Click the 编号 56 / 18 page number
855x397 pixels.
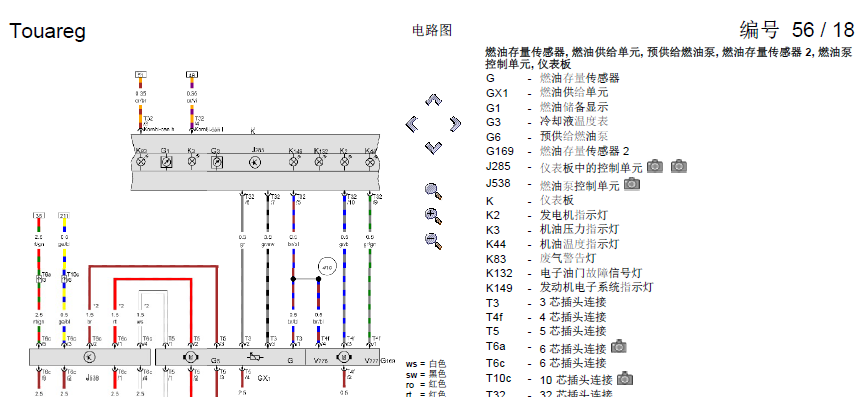[797, 29]
